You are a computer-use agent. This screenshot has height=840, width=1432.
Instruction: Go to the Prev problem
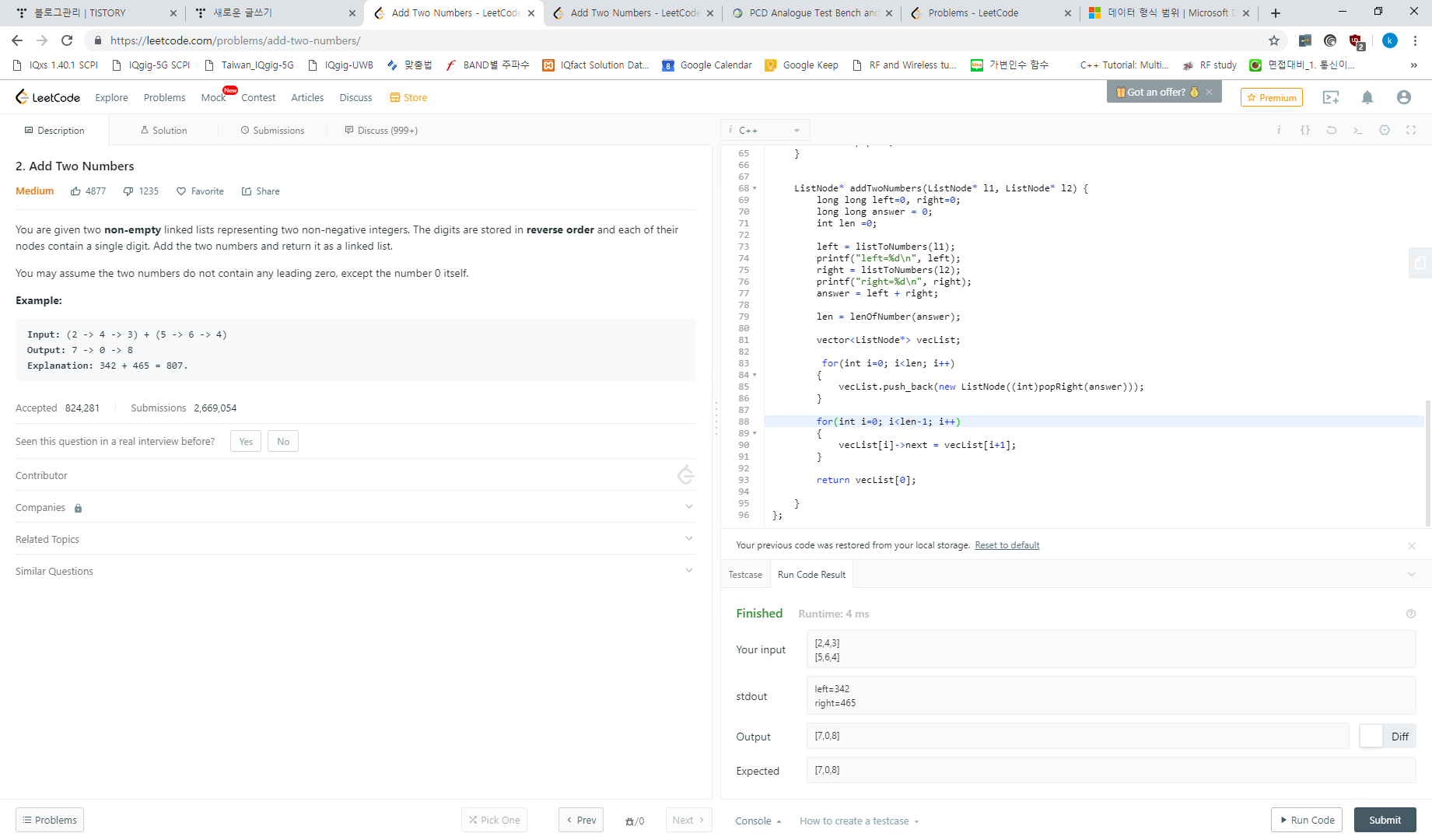tap(581, 820)
